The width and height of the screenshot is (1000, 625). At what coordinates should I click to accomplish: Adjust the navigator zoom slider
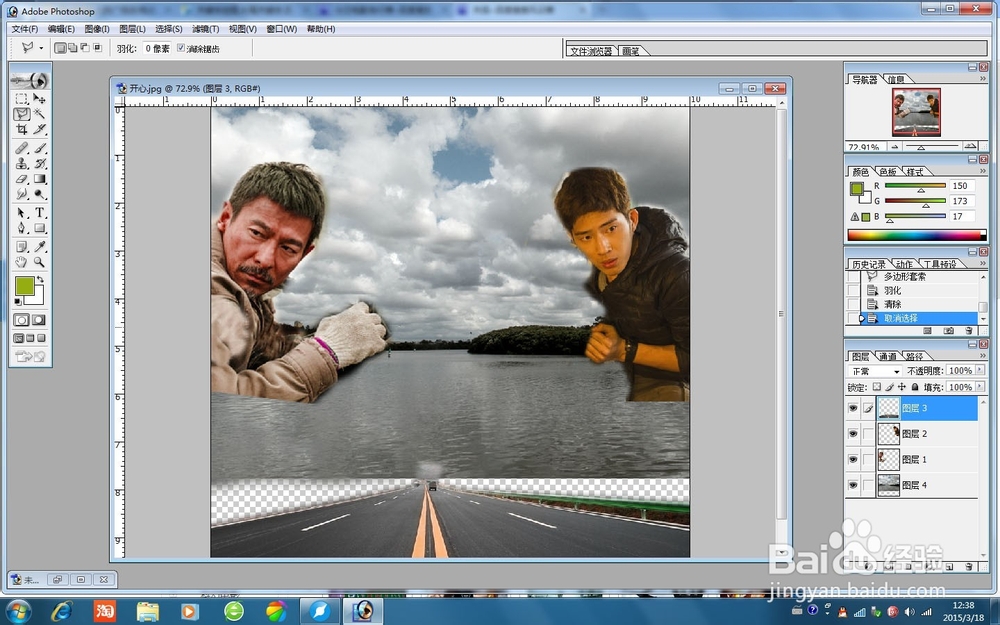pyautogui.click(x=921, y=147)
